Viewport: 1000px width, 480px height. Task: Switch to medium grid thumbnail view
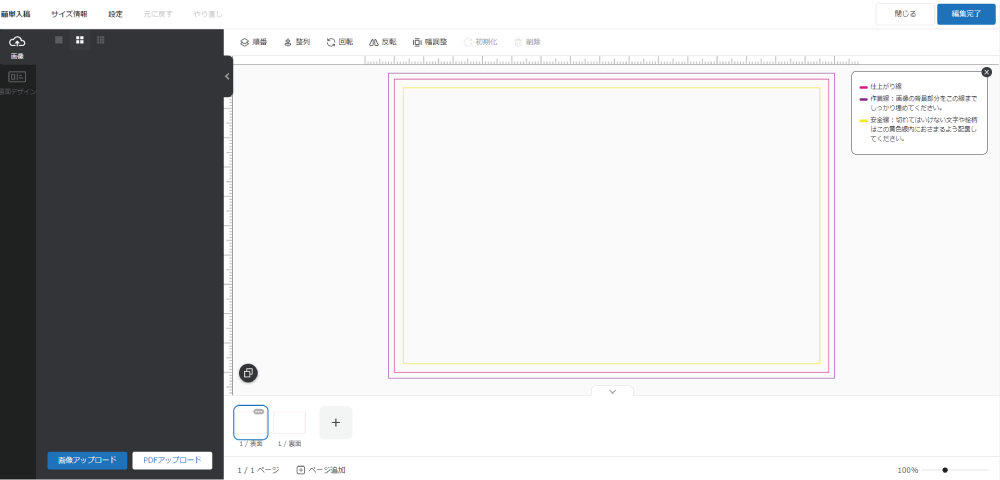tap(80, 40)
